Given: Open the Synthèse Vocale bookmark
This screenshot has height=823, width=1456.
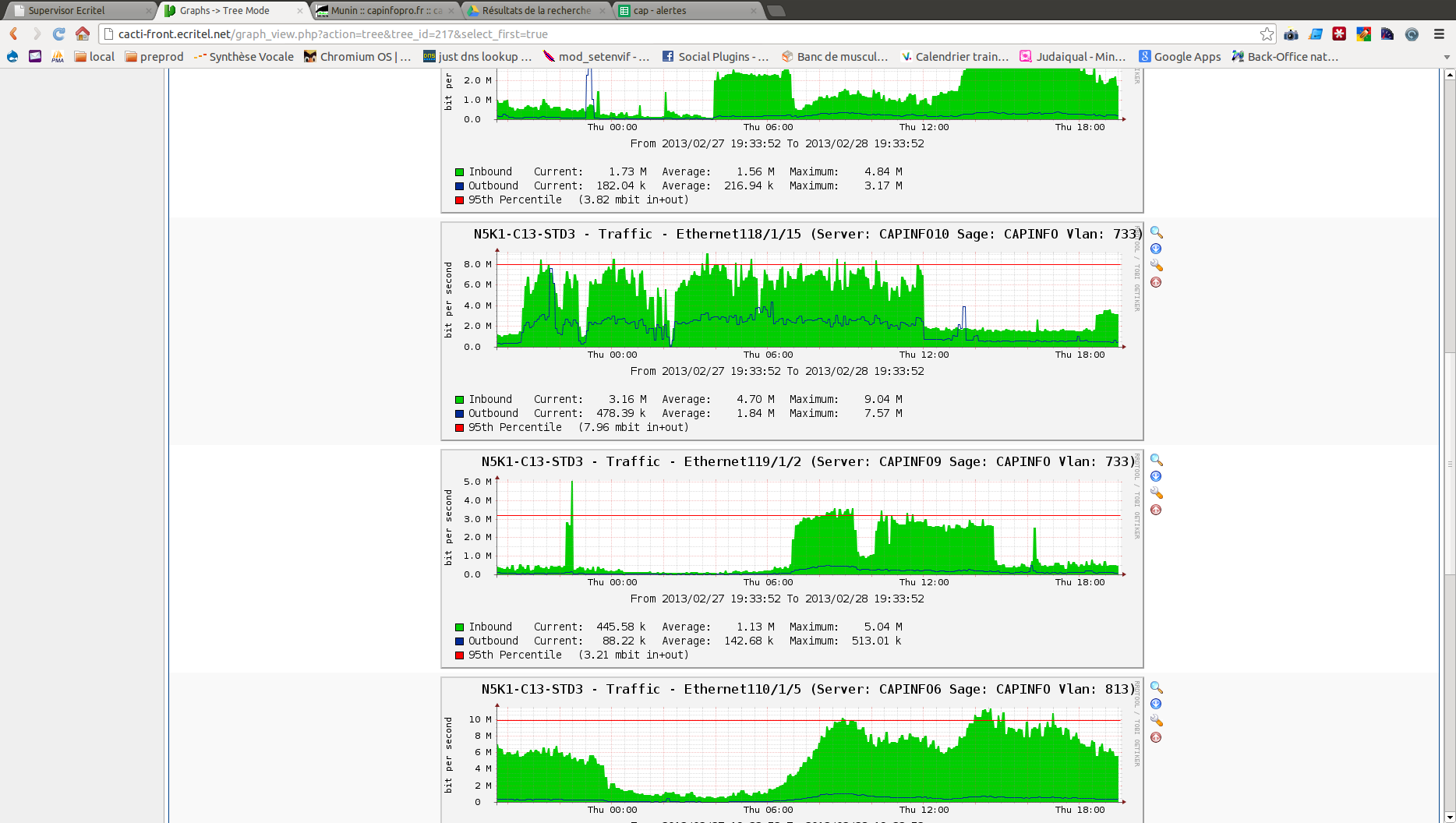Looking at the screenshot, I should pyautogui.click(x=244, y=56).
